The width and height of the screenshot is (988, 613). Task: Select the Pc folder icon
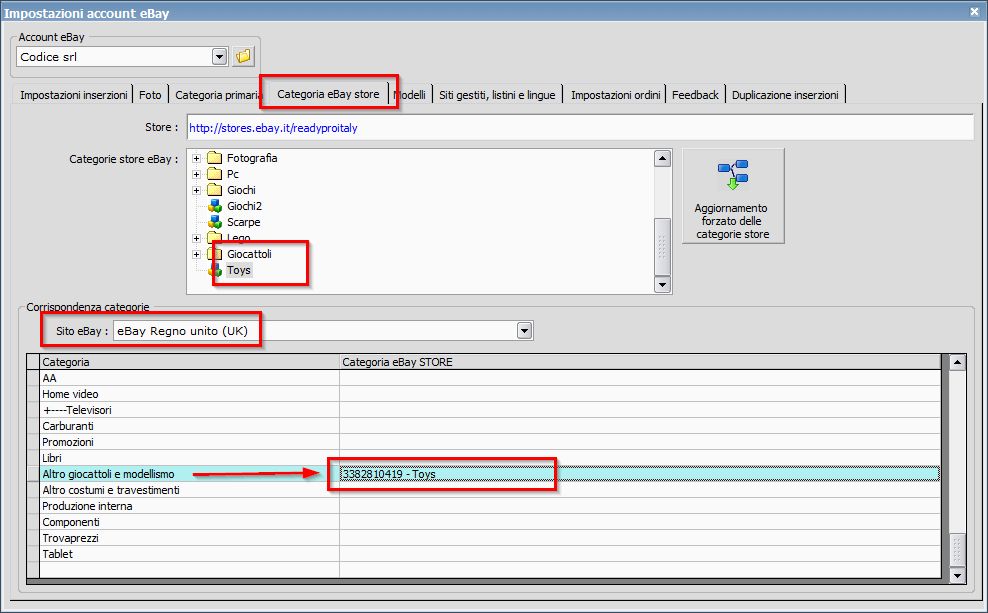click(x=215, y=174)
